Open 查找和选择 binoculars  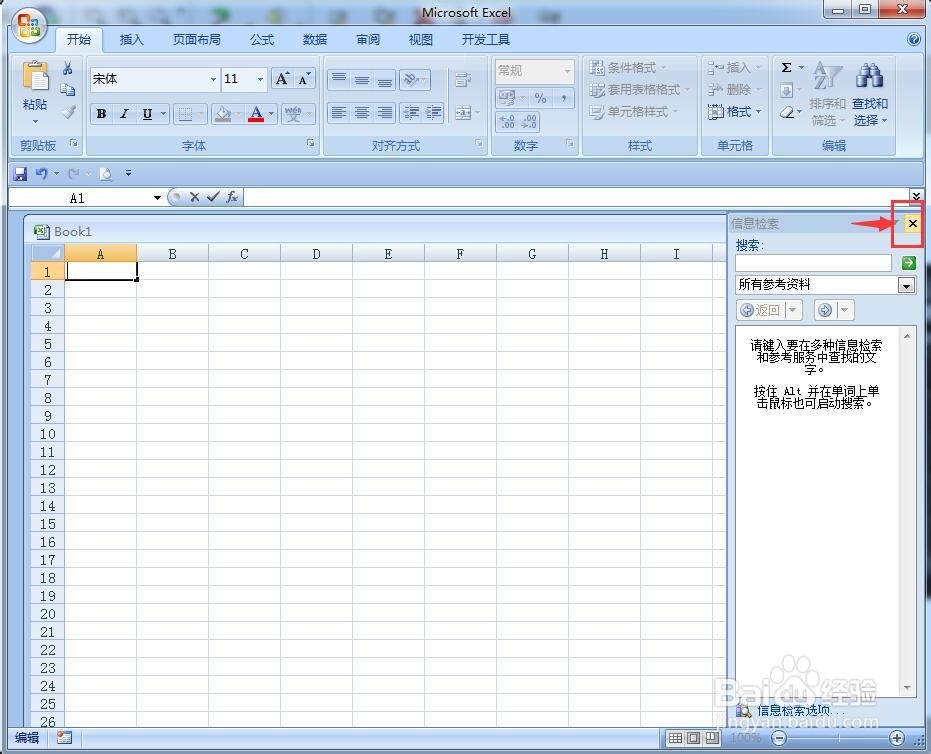(870, 94)
